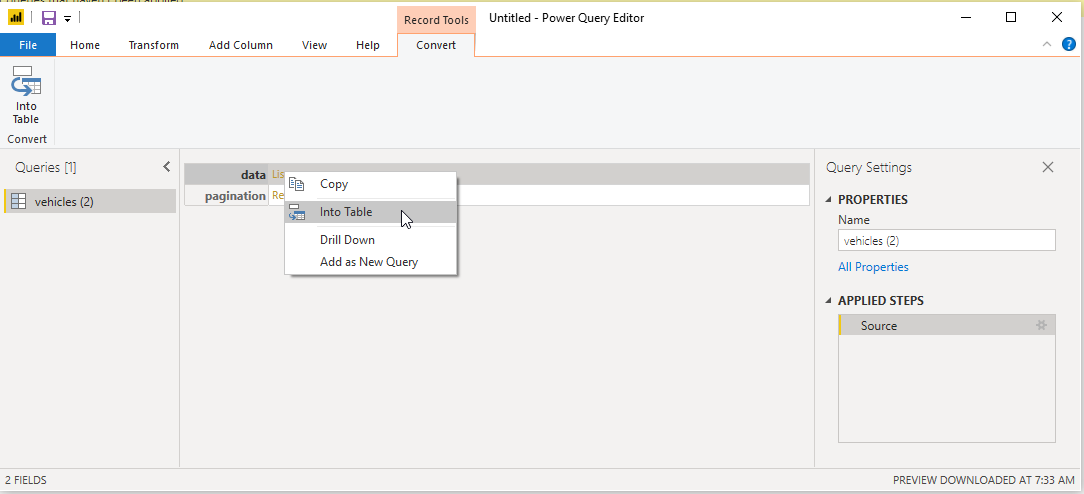Click the Into Table menu icon
This screenshot has height=494, width=1084.
[297, 212]
